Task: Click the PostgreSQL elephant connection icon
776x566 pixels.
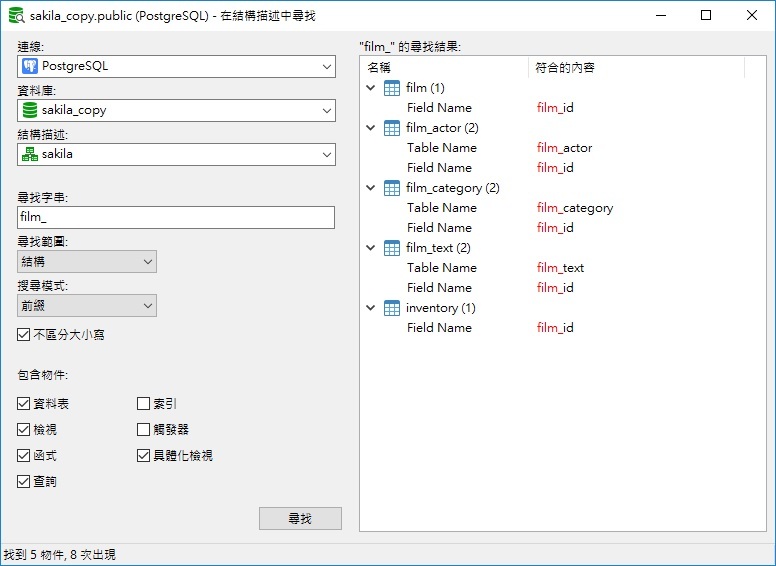Action: pyautogui.click(x=30, y=66)
